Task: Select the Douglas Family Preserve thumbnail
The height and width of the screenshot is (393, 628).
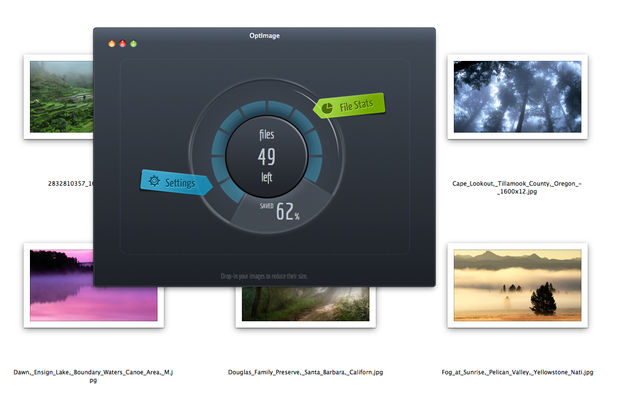Action: click(x=306, y=304)
